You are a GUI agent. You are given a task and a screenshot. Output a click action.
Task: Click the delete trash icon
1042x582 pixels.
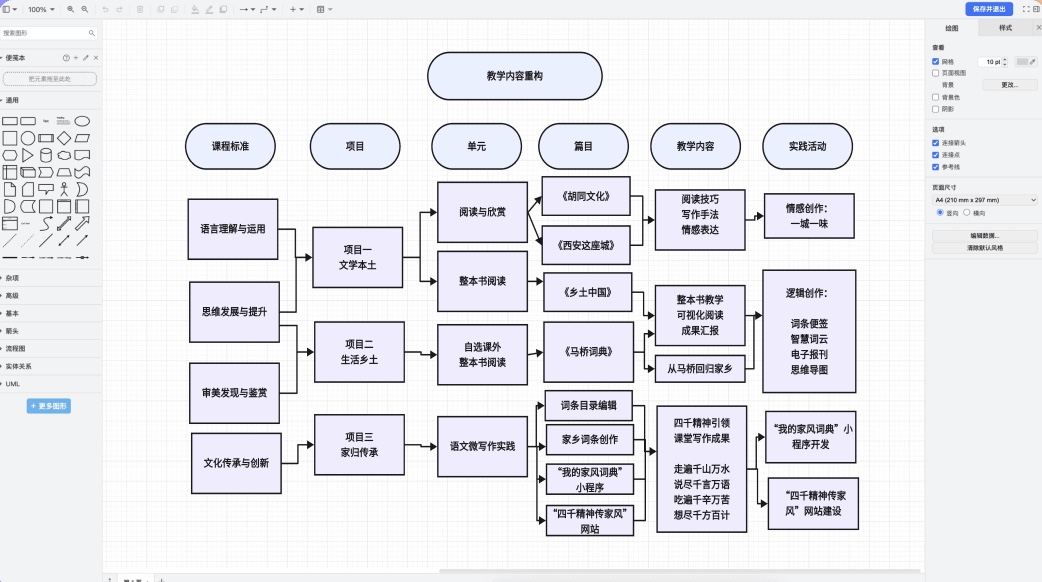[x=140, y=9]
